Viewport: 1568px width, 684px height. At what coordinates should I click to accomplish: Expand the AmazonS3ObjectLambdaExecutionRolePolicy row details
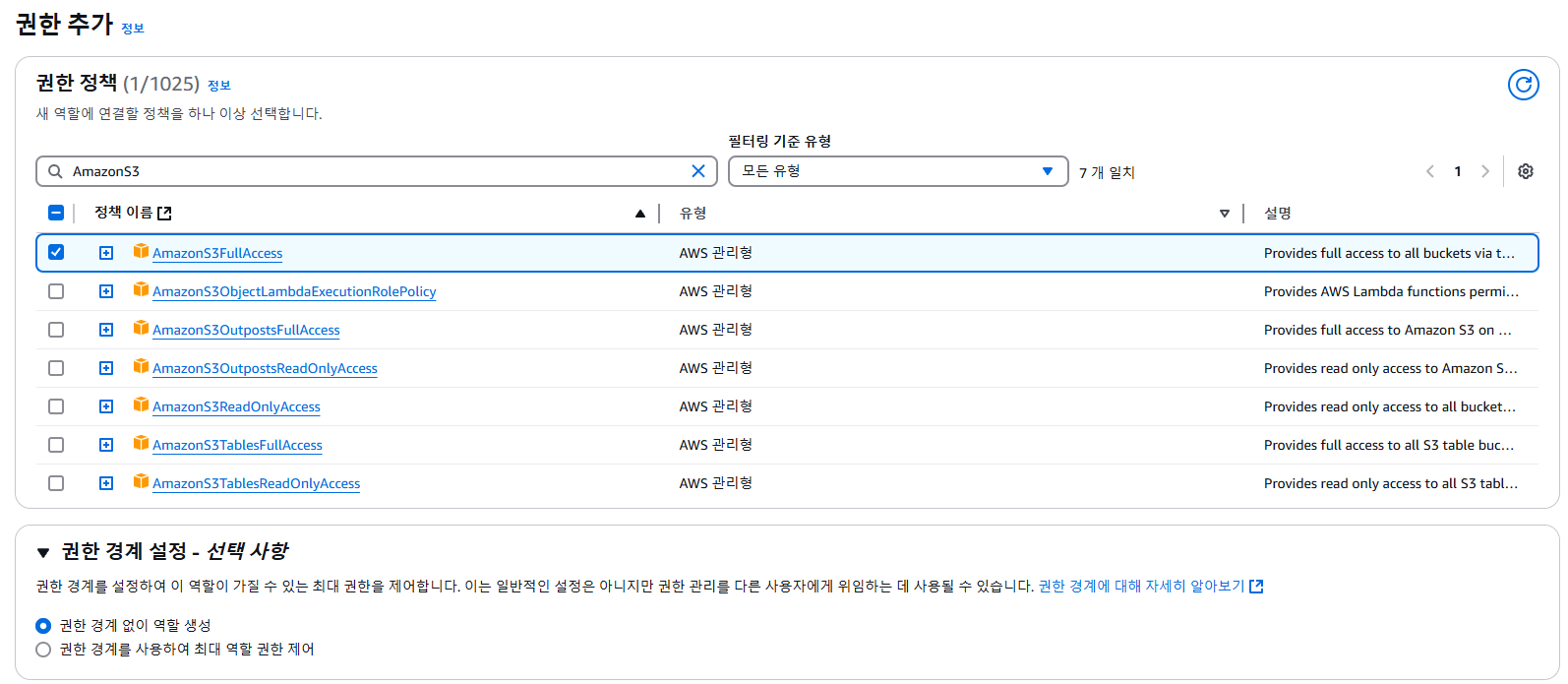coord(106,291)
